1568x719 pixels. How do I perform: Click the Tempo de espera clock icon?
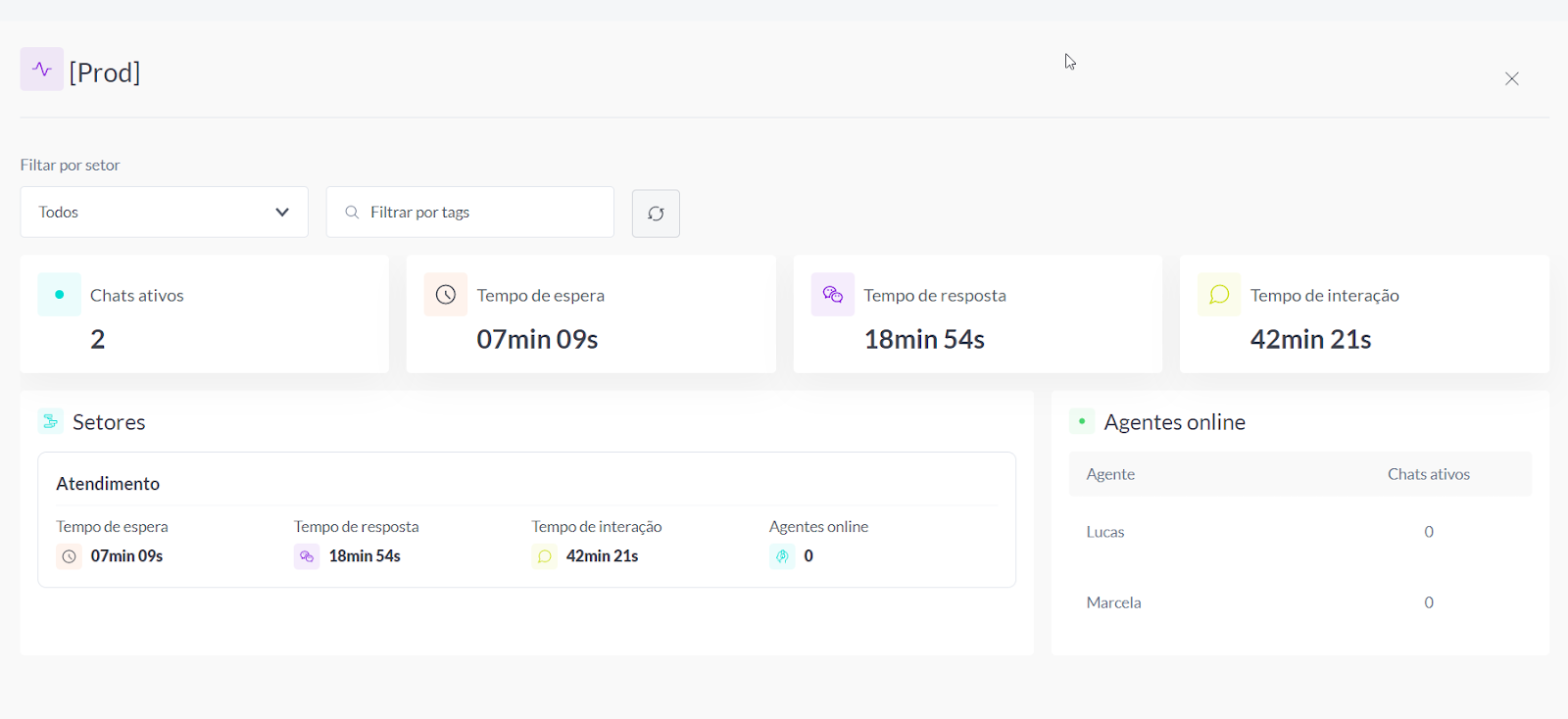446,295
